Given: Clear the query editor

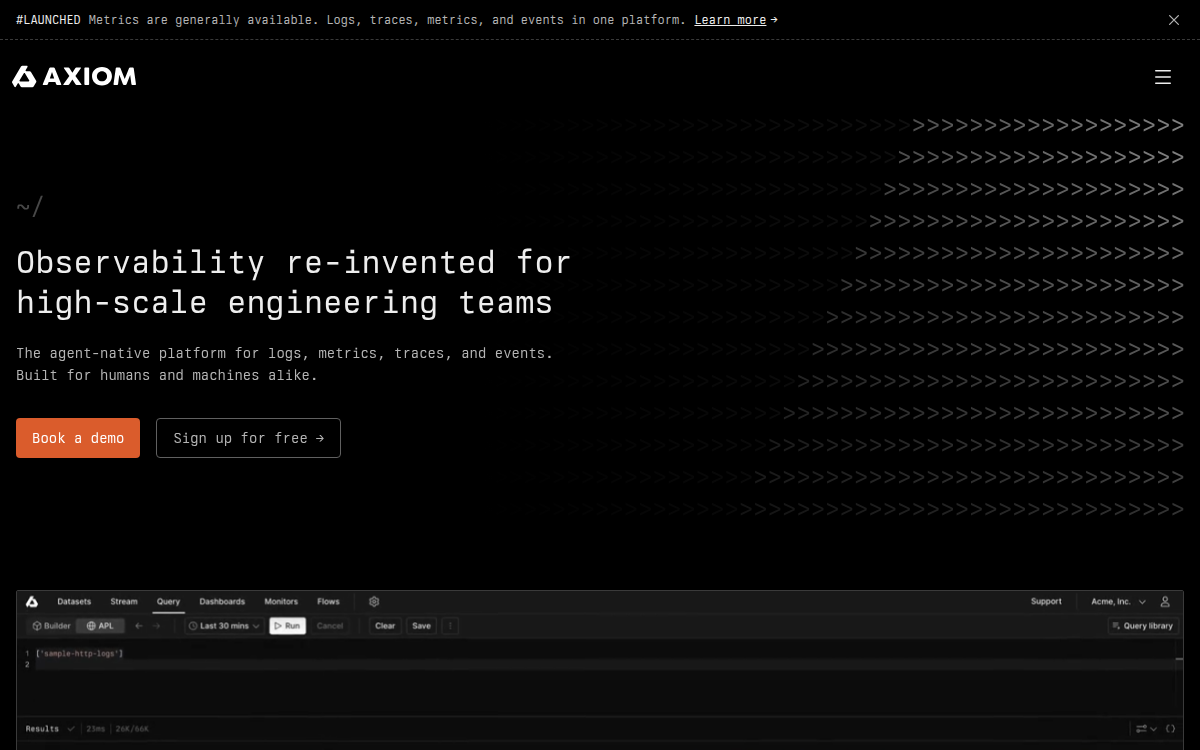Looking at the screenshot, I should tap(385, 626).
